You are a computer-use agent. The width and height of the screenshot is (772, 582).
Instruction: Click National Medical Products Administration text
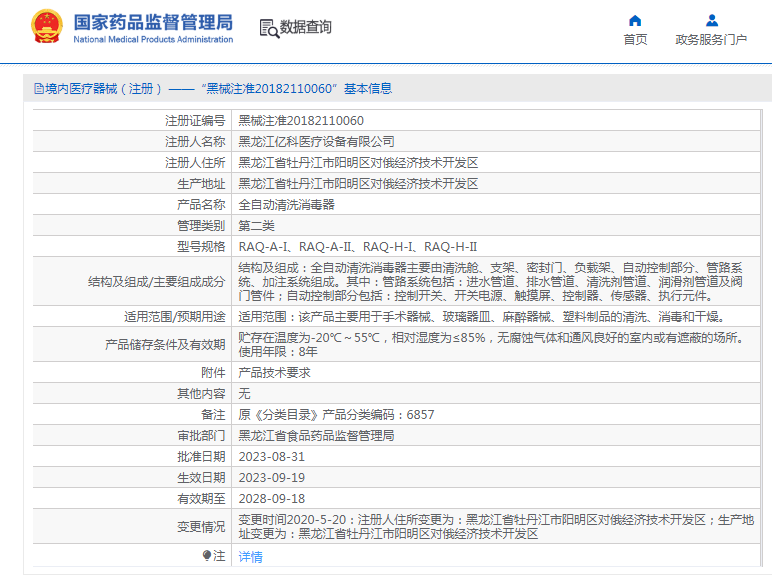point(153,39)
